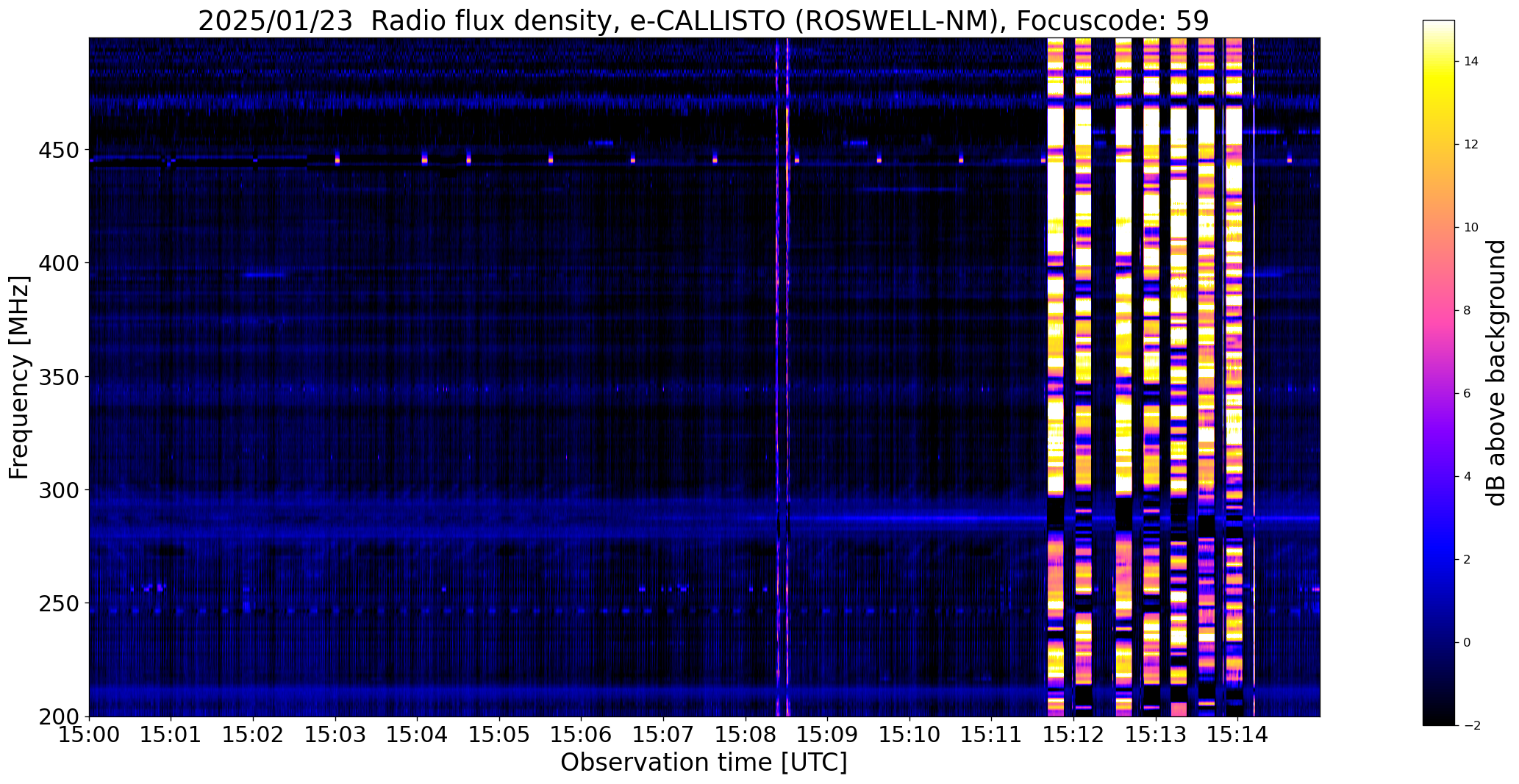Click the 15:03 time tick label
The width and height of the screenshot is (1519, 784).
coord(336,733)
